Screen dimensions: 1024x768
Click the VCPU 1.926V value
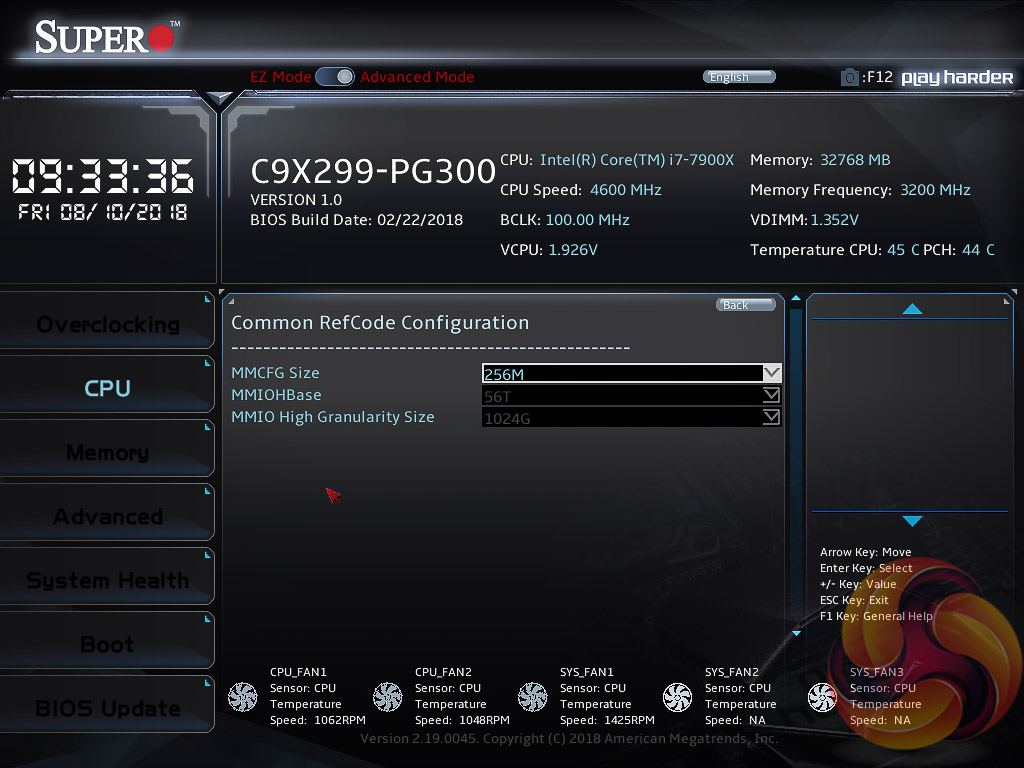573,250
